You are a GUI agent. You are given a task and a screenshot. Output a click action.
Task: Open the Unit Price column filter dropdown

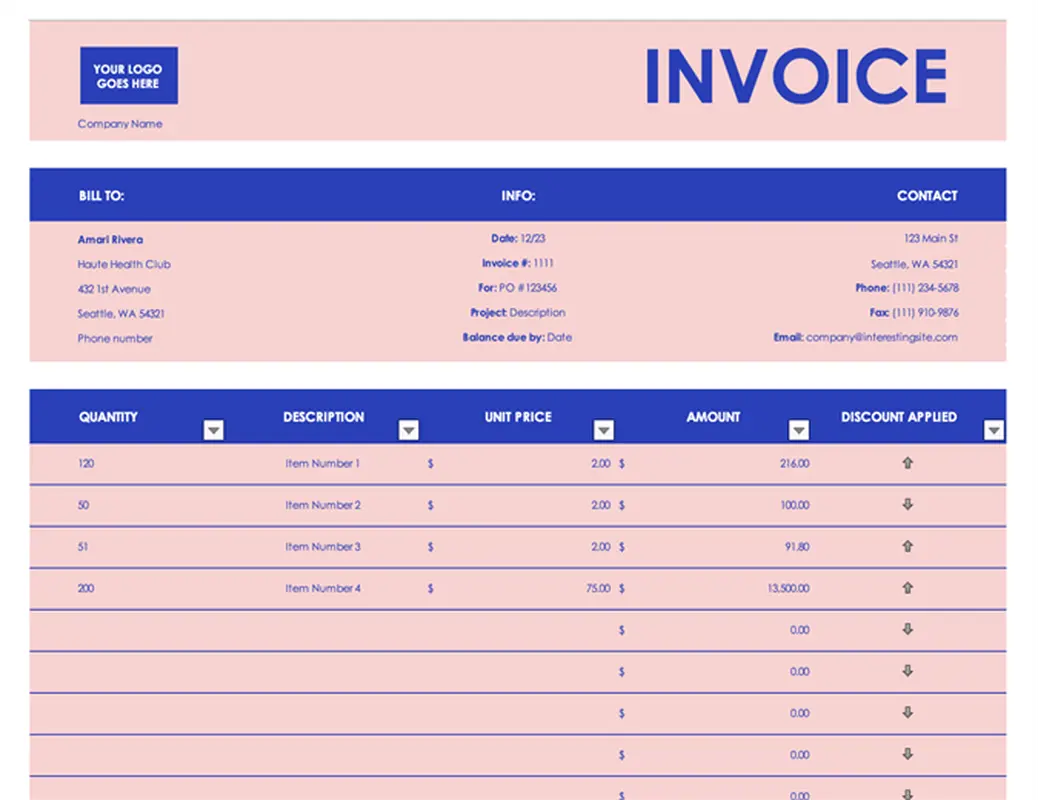pos(603,430)
